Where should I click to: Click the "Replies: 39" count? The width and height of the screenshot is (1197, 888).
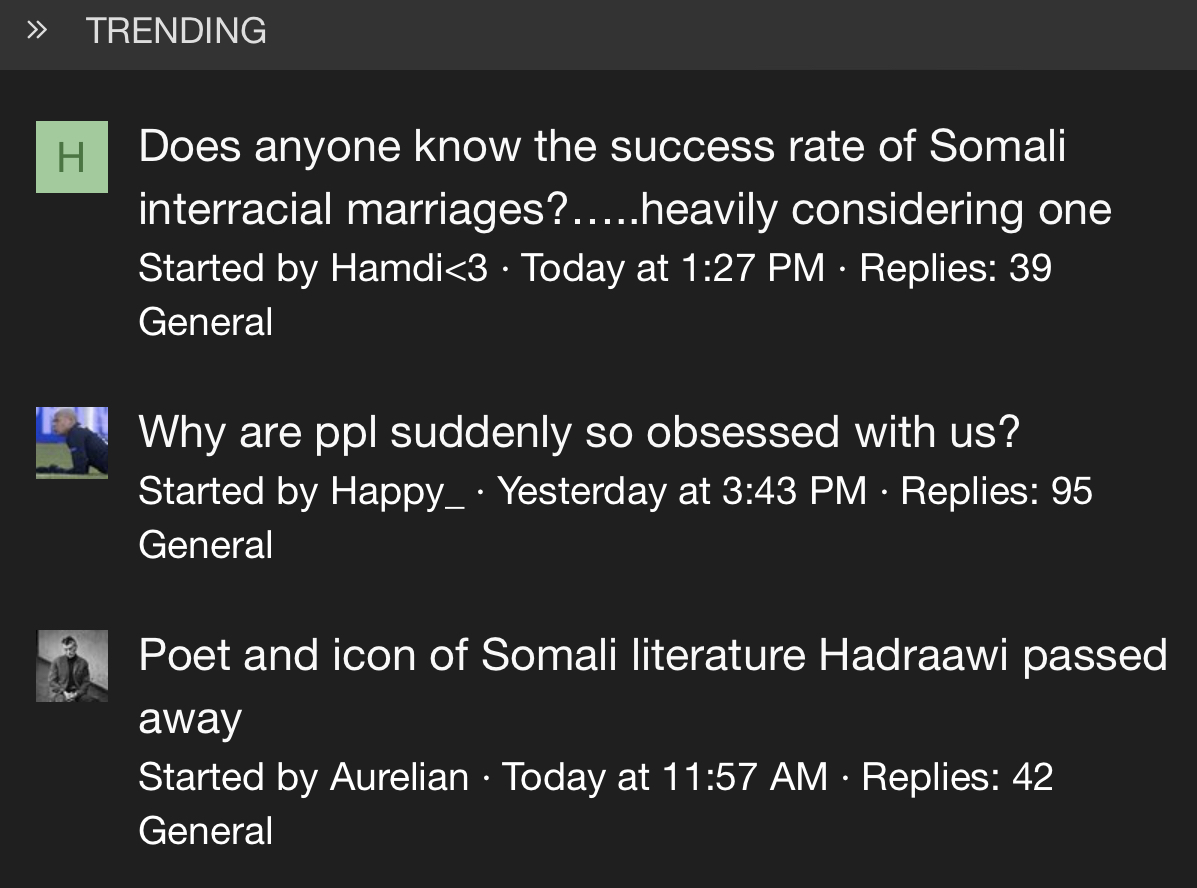[955, 268]
